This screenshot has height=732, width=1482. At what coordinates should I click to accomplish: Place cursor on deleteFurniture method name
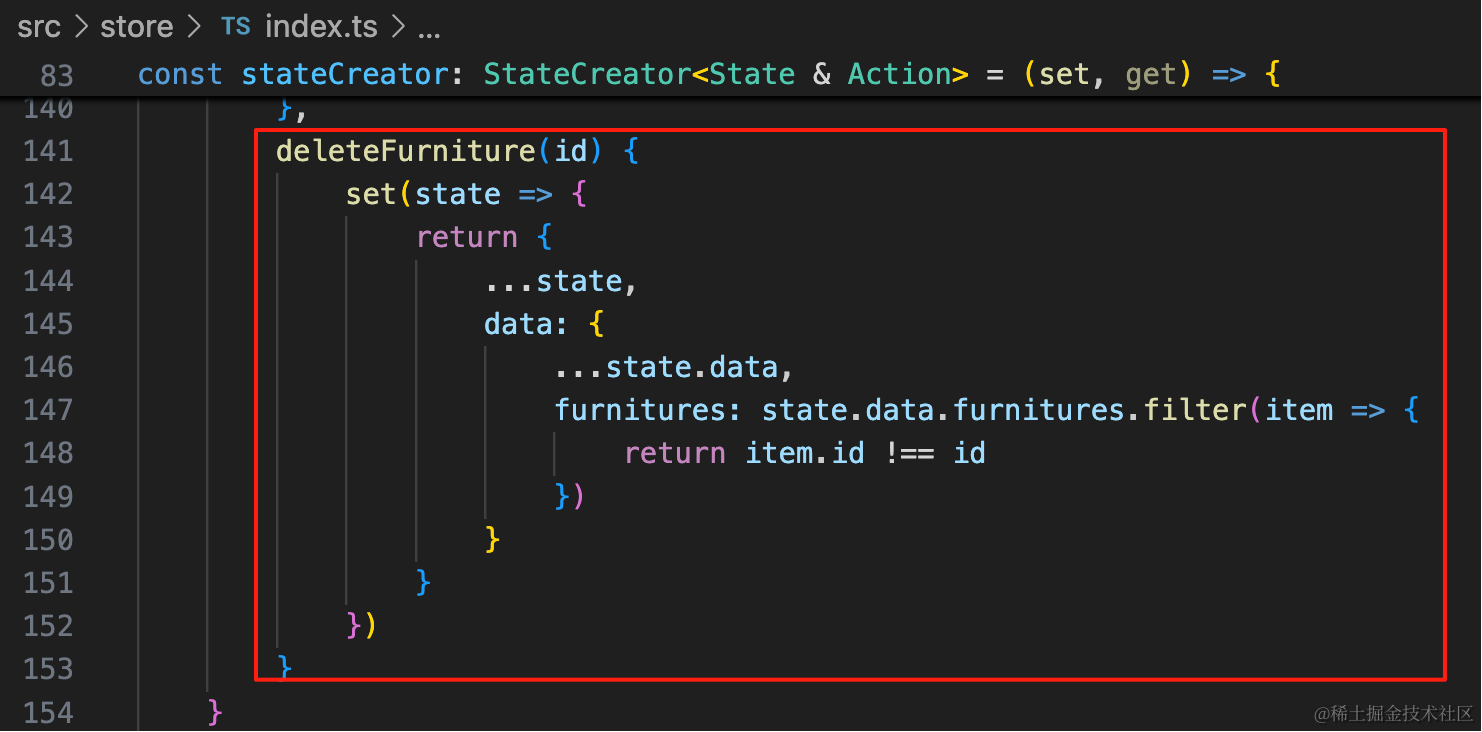pos(406,151)
